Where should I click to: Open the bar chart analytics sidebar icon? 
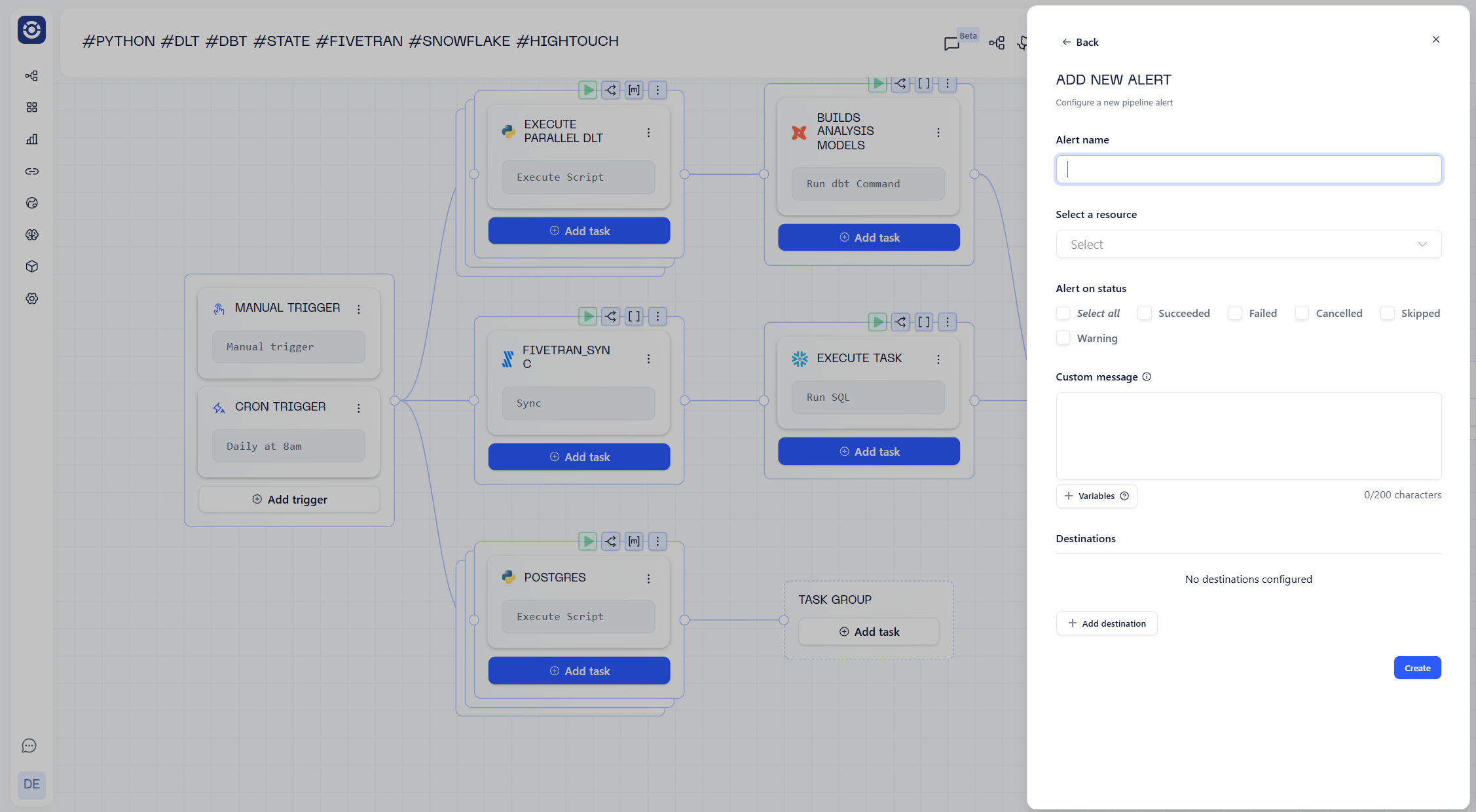[x=31, y=139]
